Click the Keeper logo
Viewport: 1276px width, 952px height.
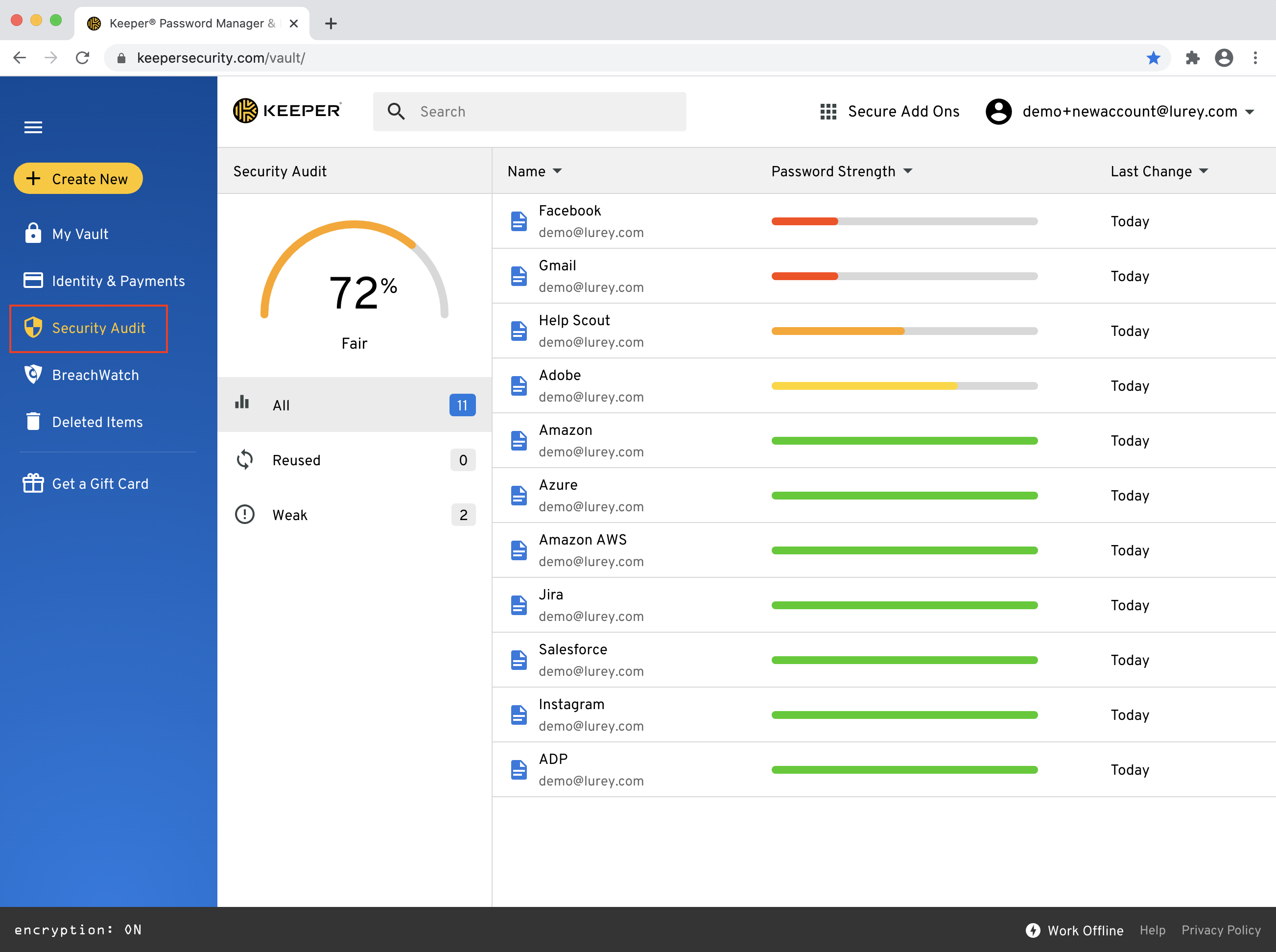[287, 111]
